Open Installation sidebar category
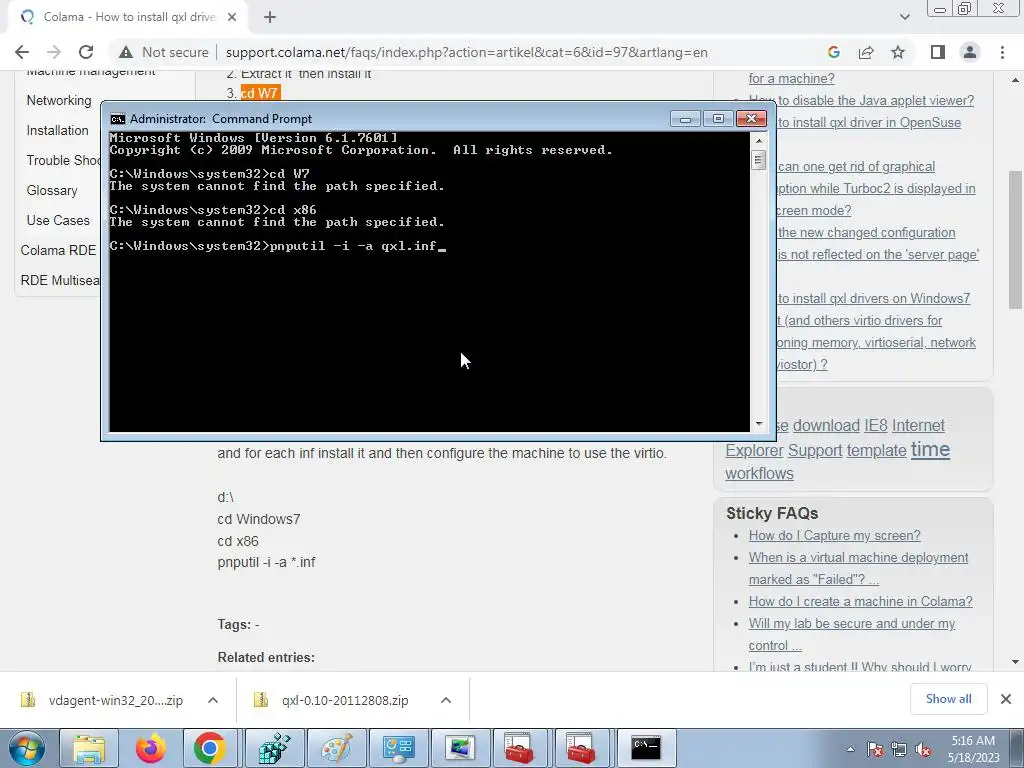Image resolution: width=1024 pixels, height=768 pixels. [x=57, y=131]
